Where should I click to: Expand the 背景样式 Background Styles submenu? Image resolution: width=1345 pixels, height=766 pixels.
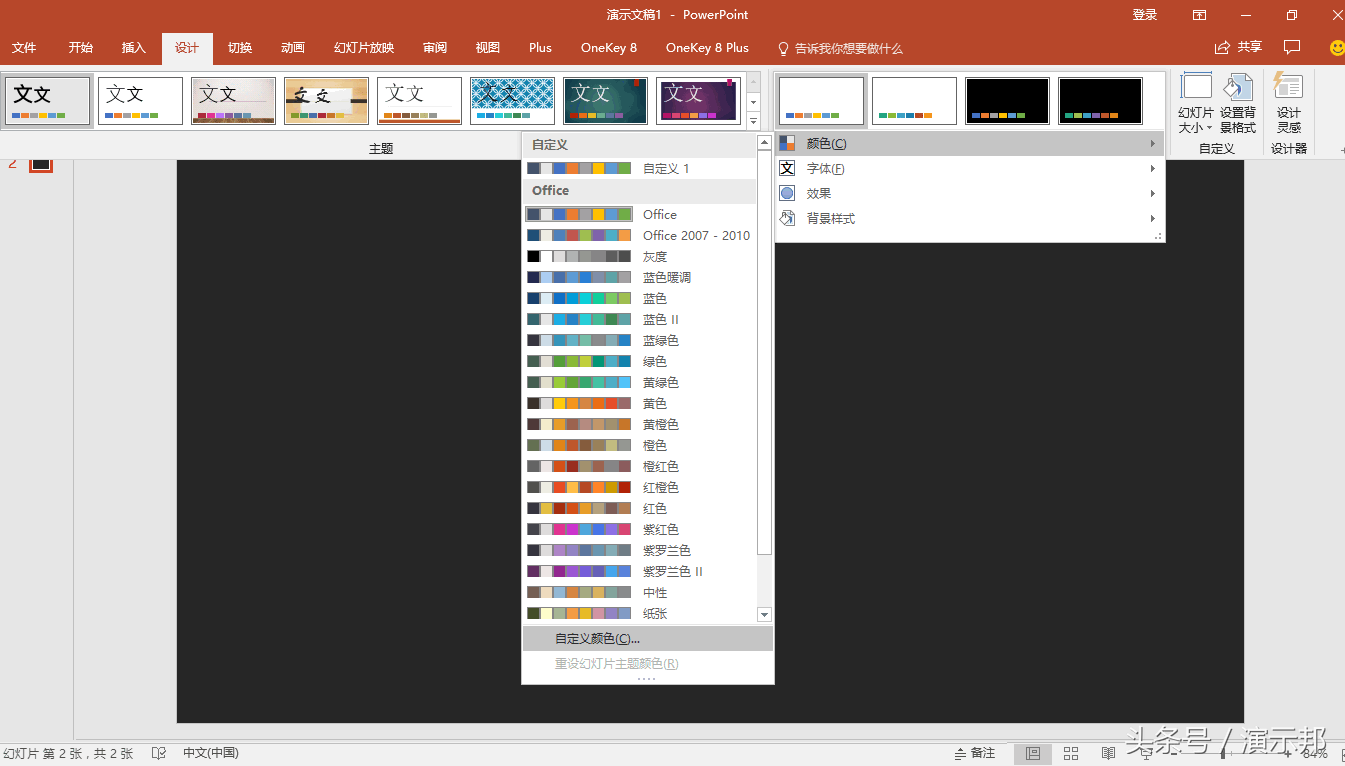click(x=969, y=219)
